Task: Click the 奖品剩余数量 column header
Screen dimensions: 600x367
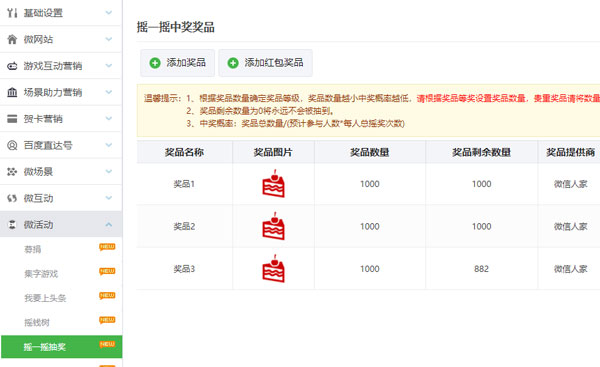Action: coord(481,152)
